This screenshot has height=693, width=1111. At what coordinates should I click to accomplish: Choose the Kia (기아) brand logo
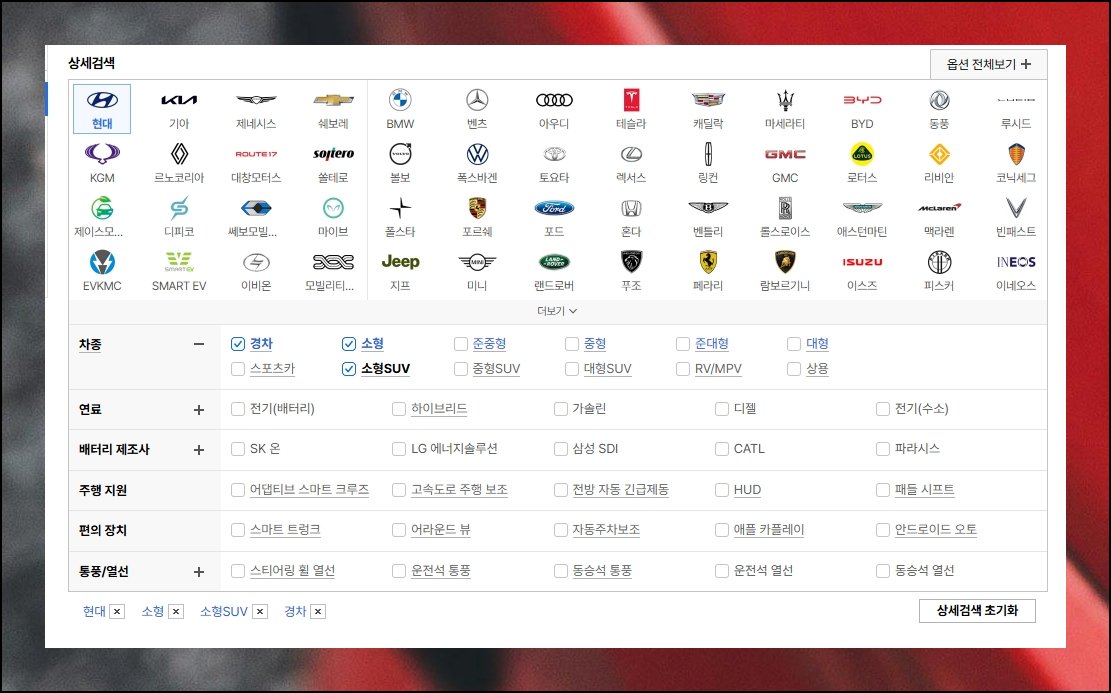pyautogui.click(x=179, y=101)
